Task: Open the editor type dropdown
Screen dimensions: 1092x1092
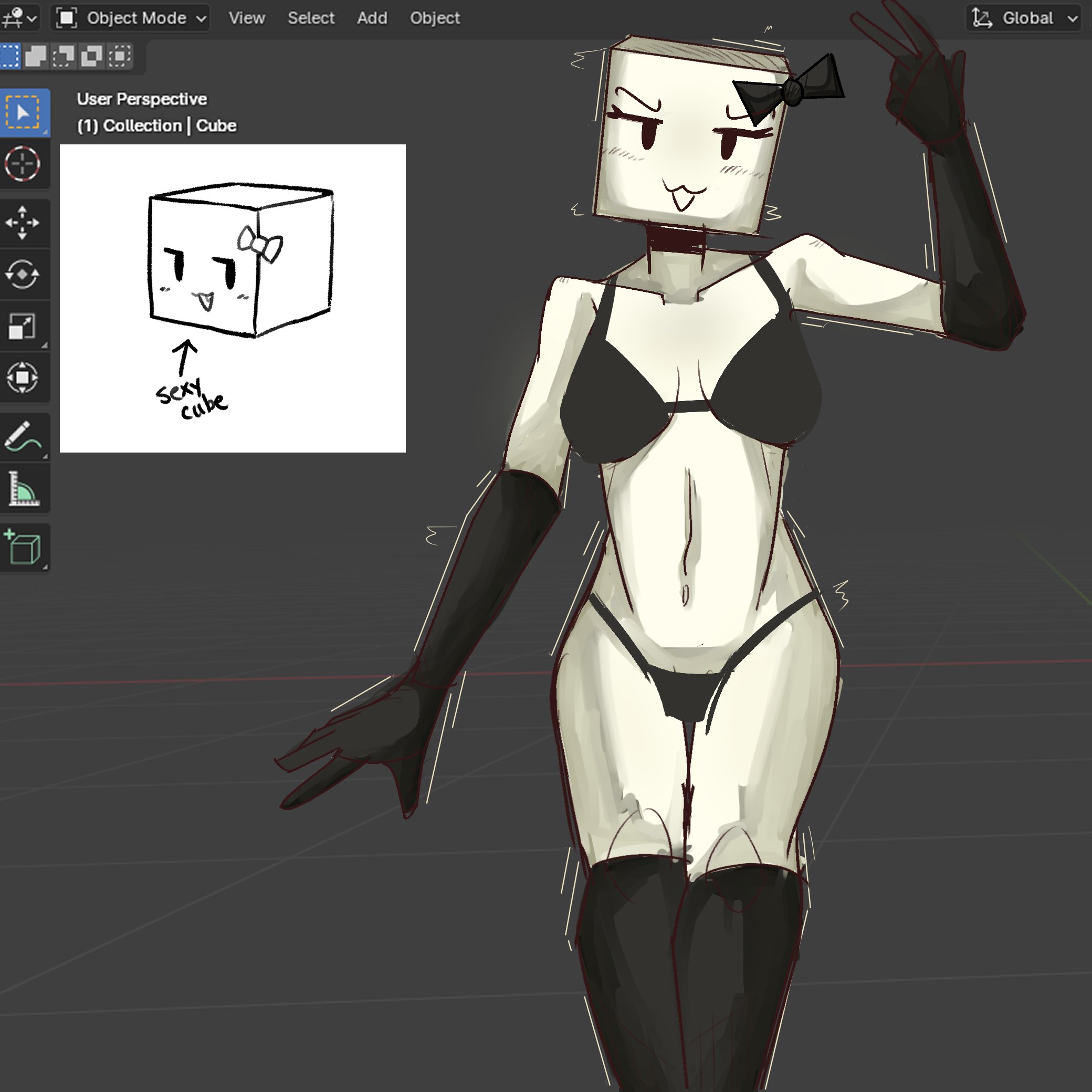Action: click(20, 18)
